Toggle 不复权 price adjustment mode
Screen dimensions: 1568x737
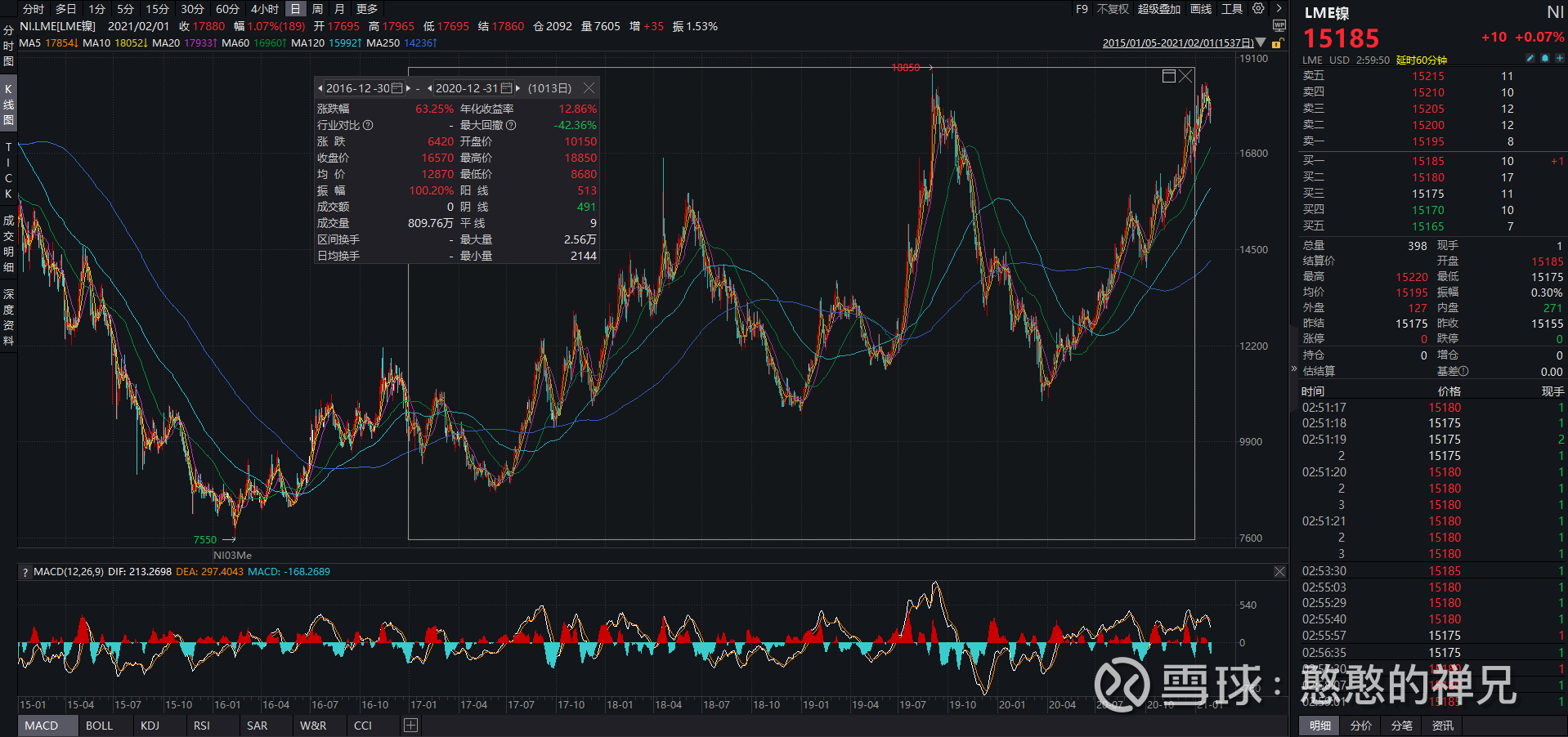[x=1113, y=9]
